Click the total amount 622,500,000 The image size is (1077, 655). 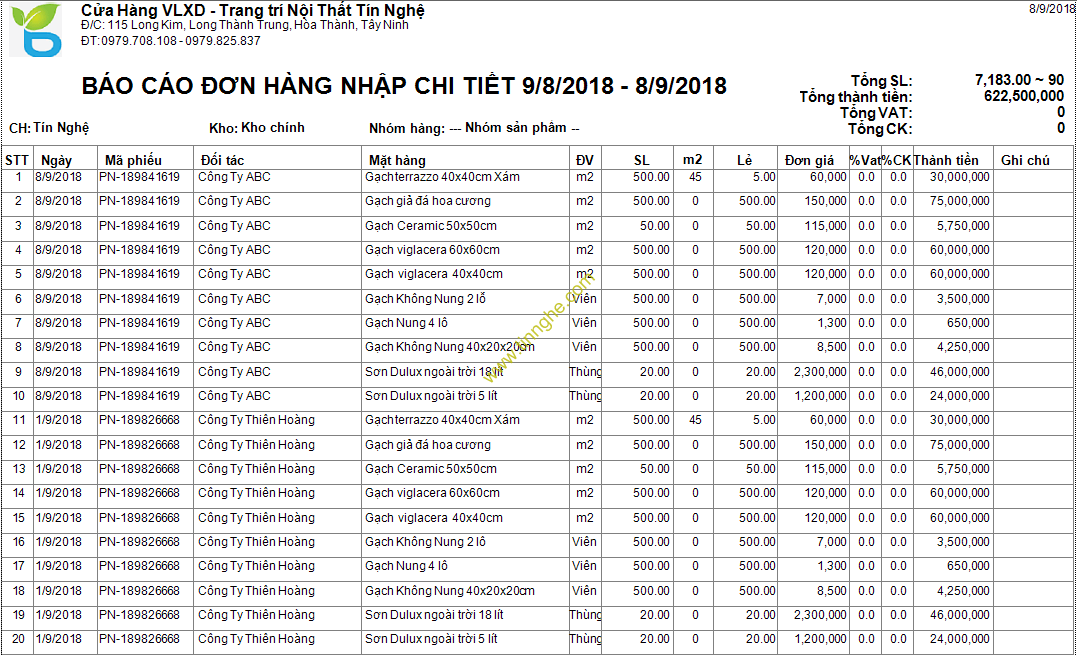click(1024, 96)
